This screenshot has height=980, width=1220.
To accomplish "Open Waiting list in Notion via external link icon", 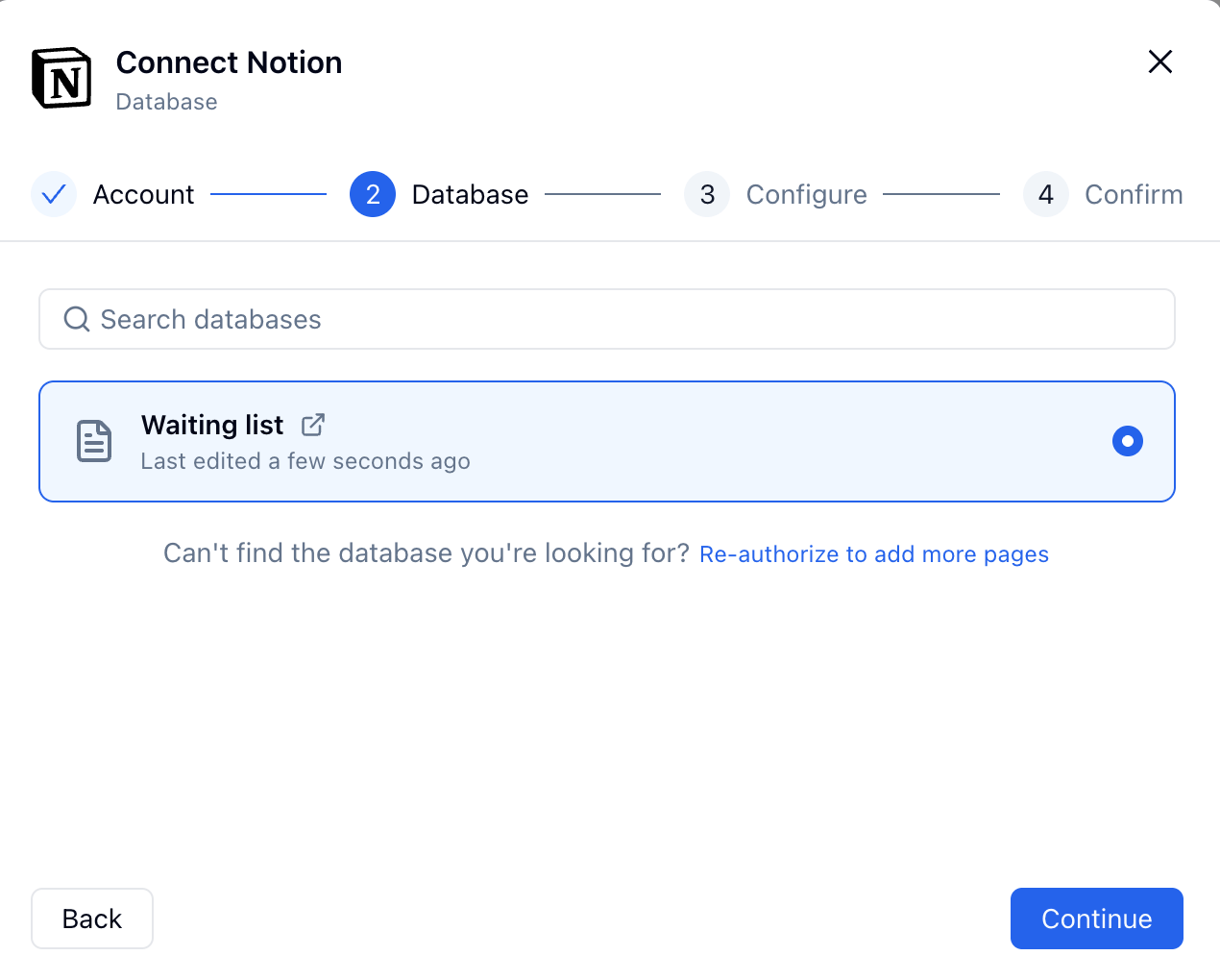I will pos(313,425).
